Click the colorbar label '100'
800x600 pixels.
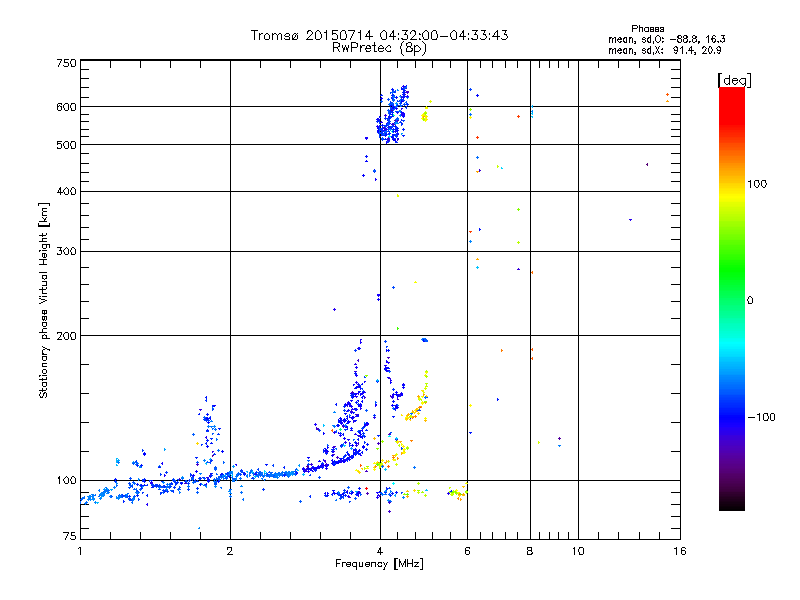[x=757, y=184]
